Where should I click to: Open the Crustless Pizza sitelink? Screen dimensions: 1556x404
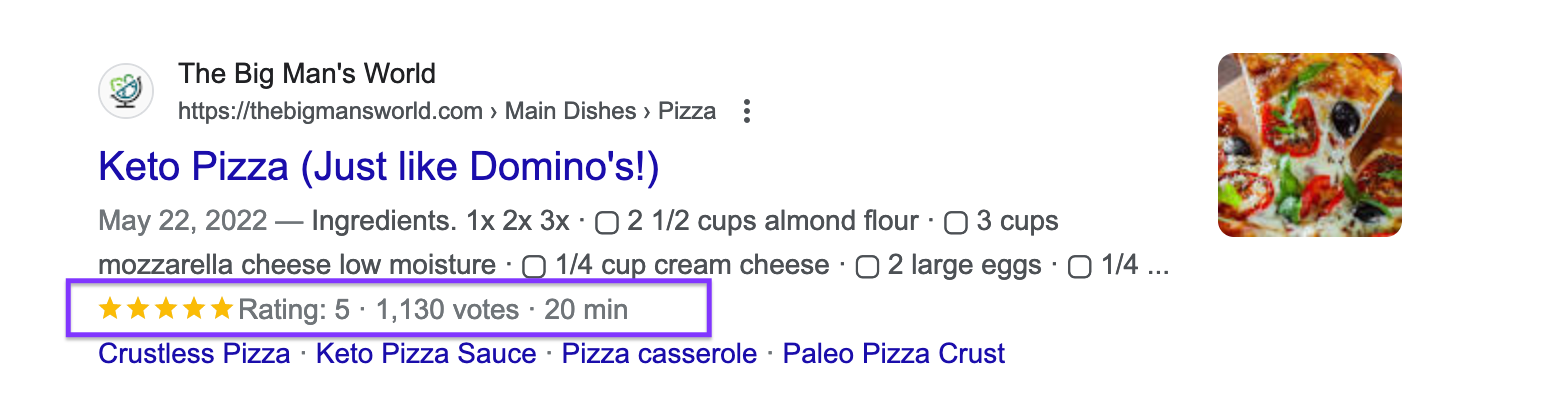194,353
